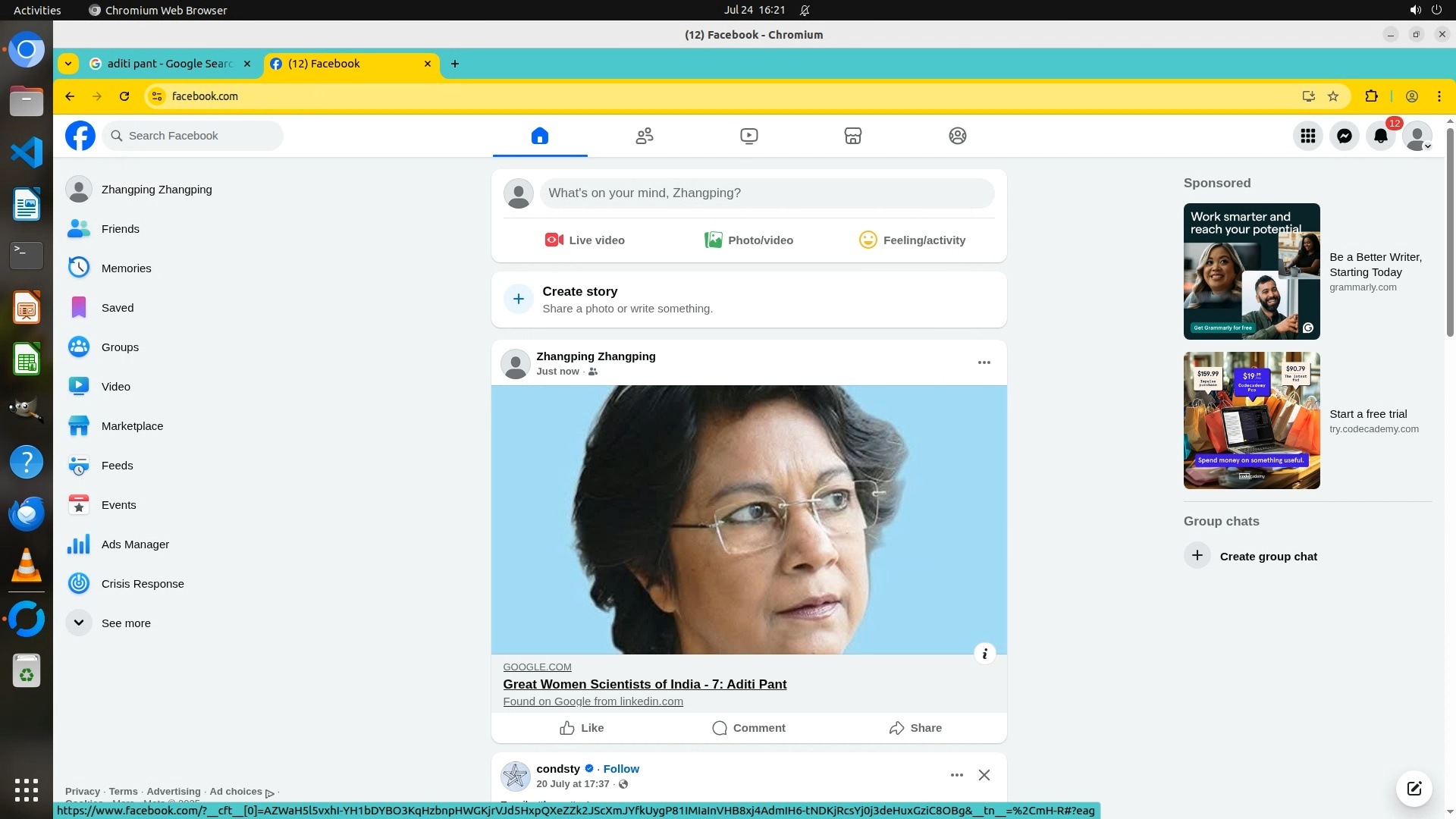
Task: Open account profile dropdown menu
Action: 1417,136
